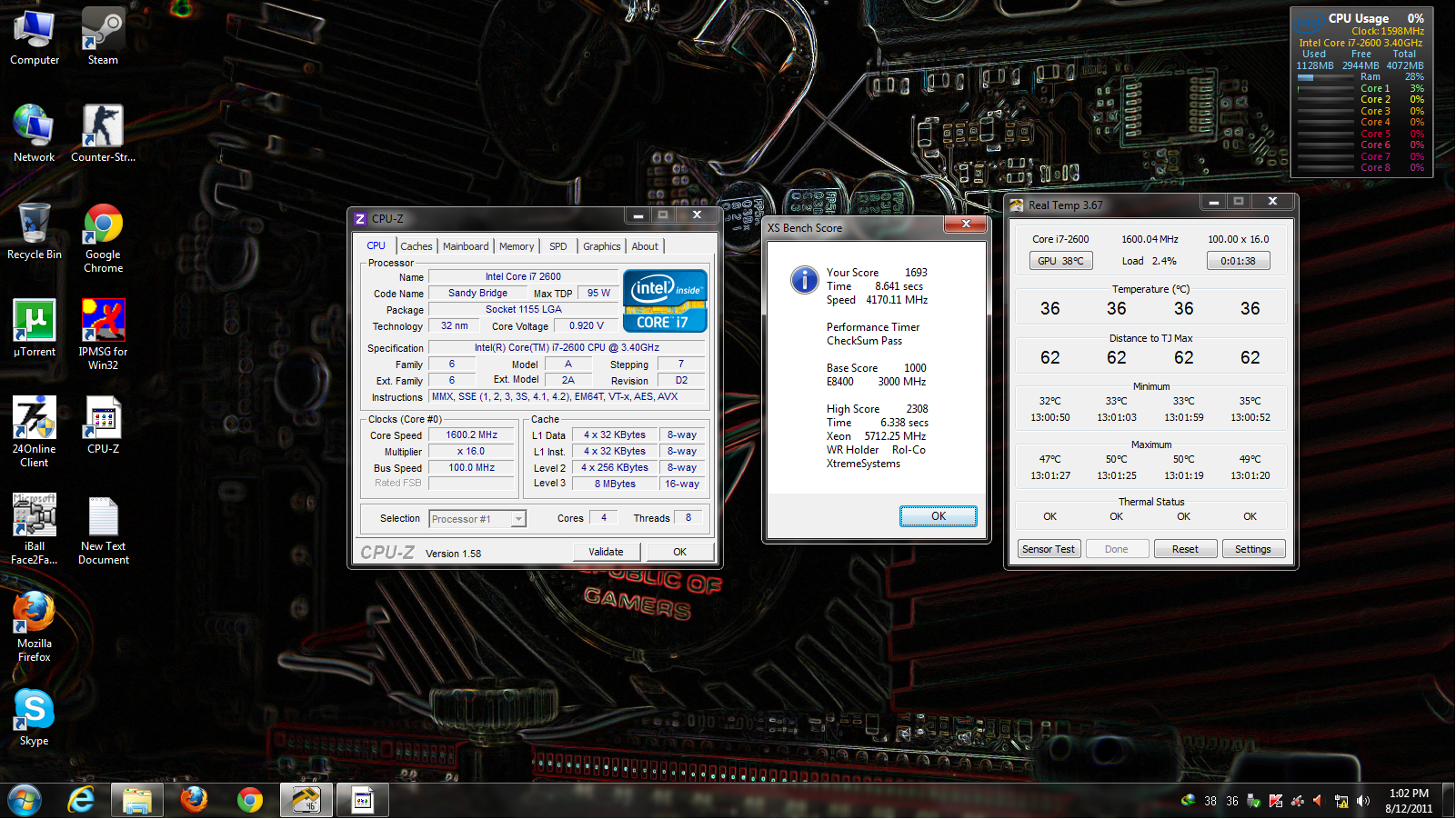
Task: Click OK in the CPU-Z window
Action: pos(679,552)
